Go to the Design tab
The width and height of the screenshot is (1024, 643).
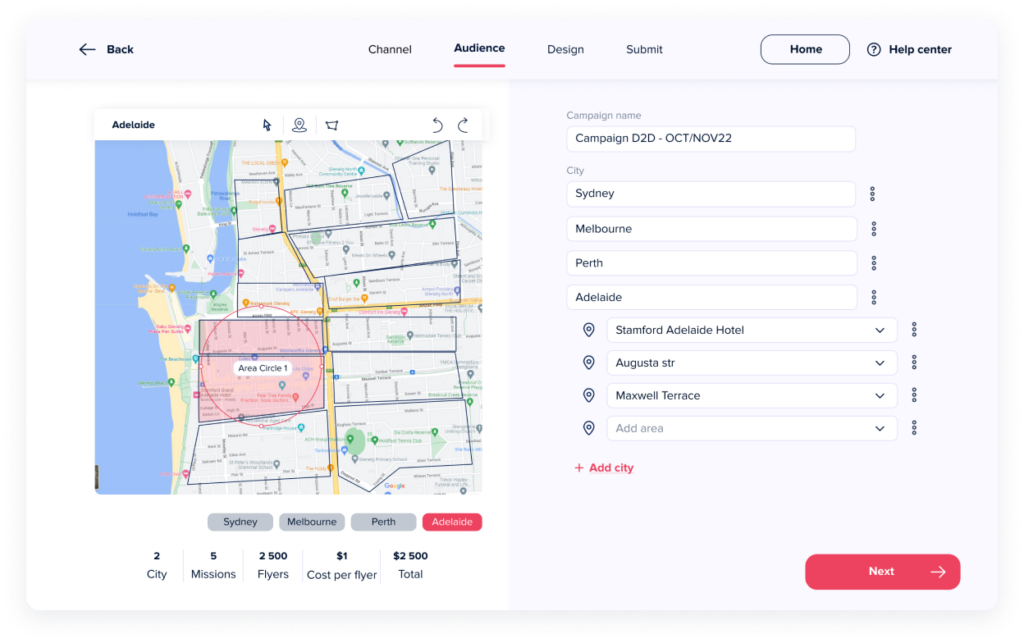[x=566, y=50]
